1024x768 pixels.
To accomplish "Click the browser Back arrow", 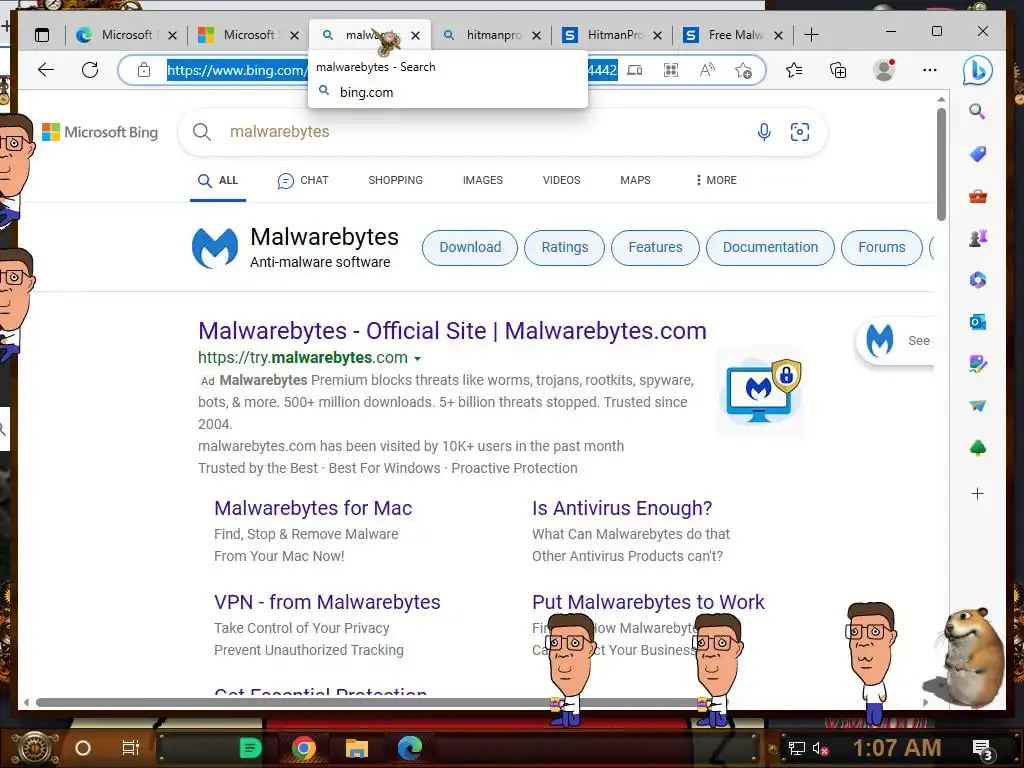I will (46, 70).
